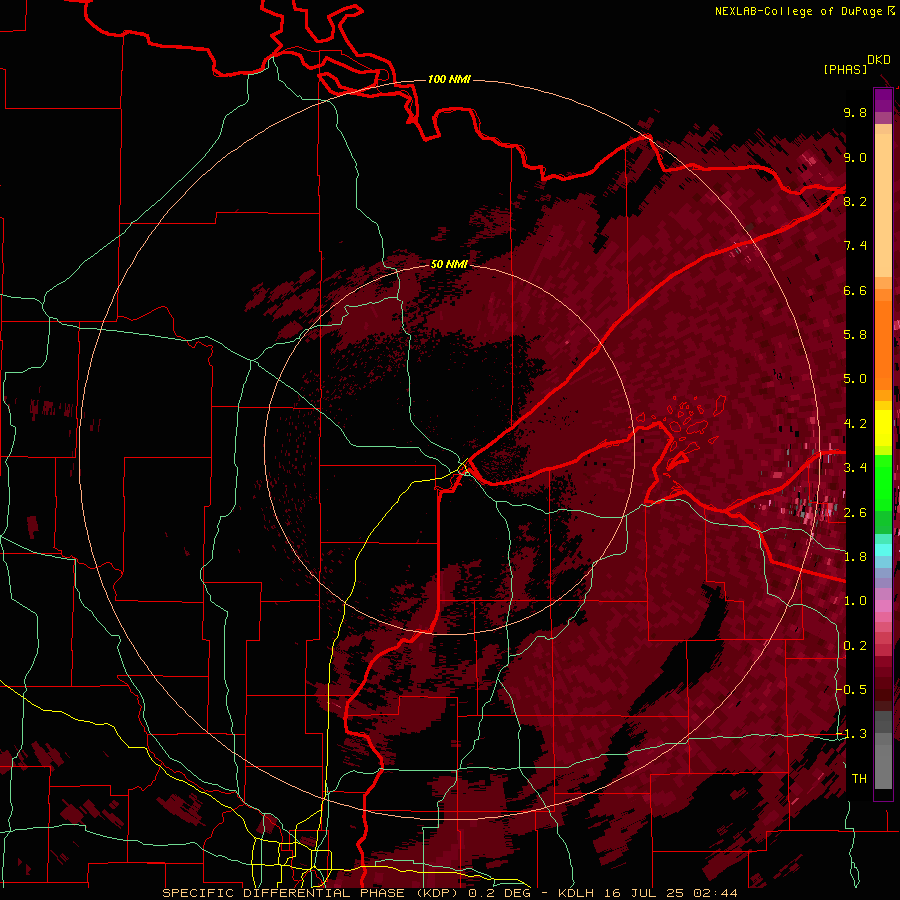Screen dimensions: 900x900
Task: Select the 50 NMI range ring label
Action: pos(449,264)
